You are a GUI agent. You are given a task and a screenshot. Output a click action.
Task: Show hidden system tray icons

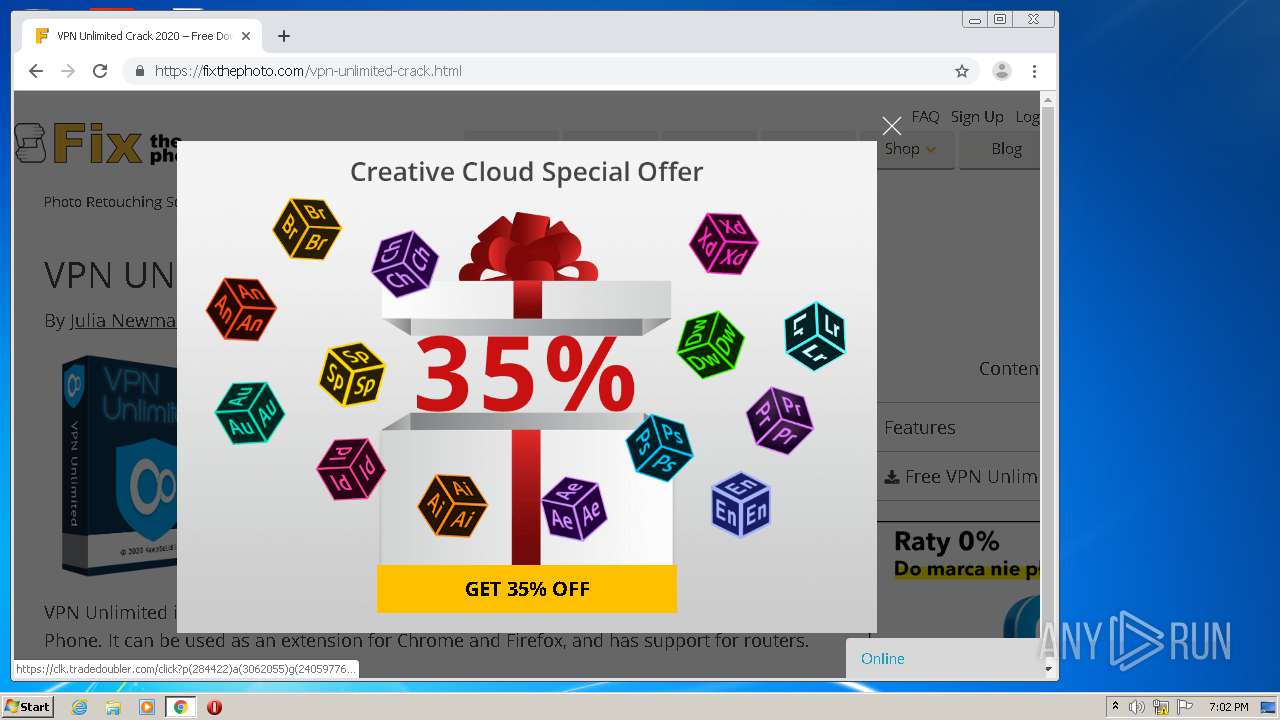1115,707
